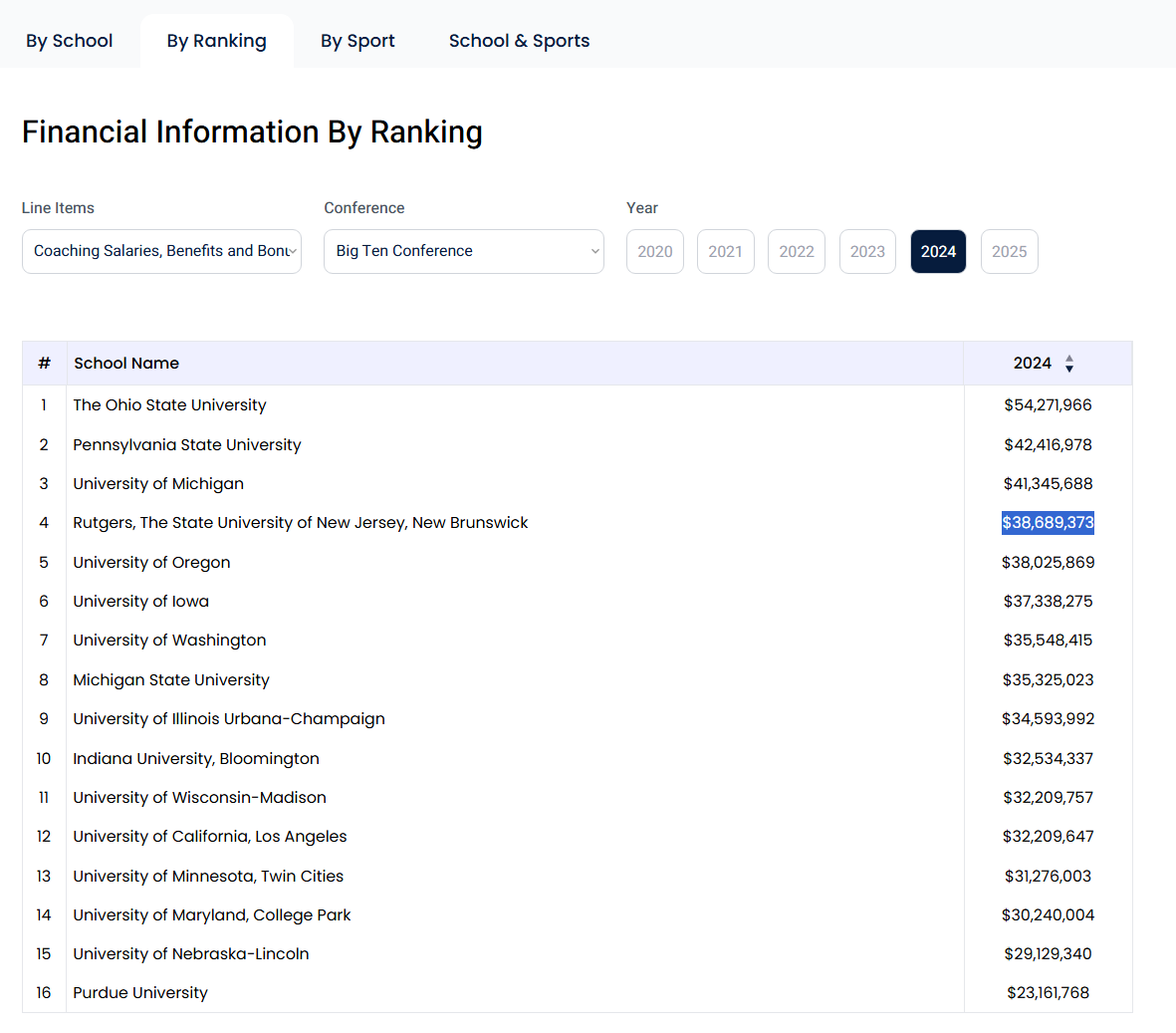Click Iowa's $37,338,275 amount
This screenshot has height=1033, width=1176.
click(x=1048, y=602)
